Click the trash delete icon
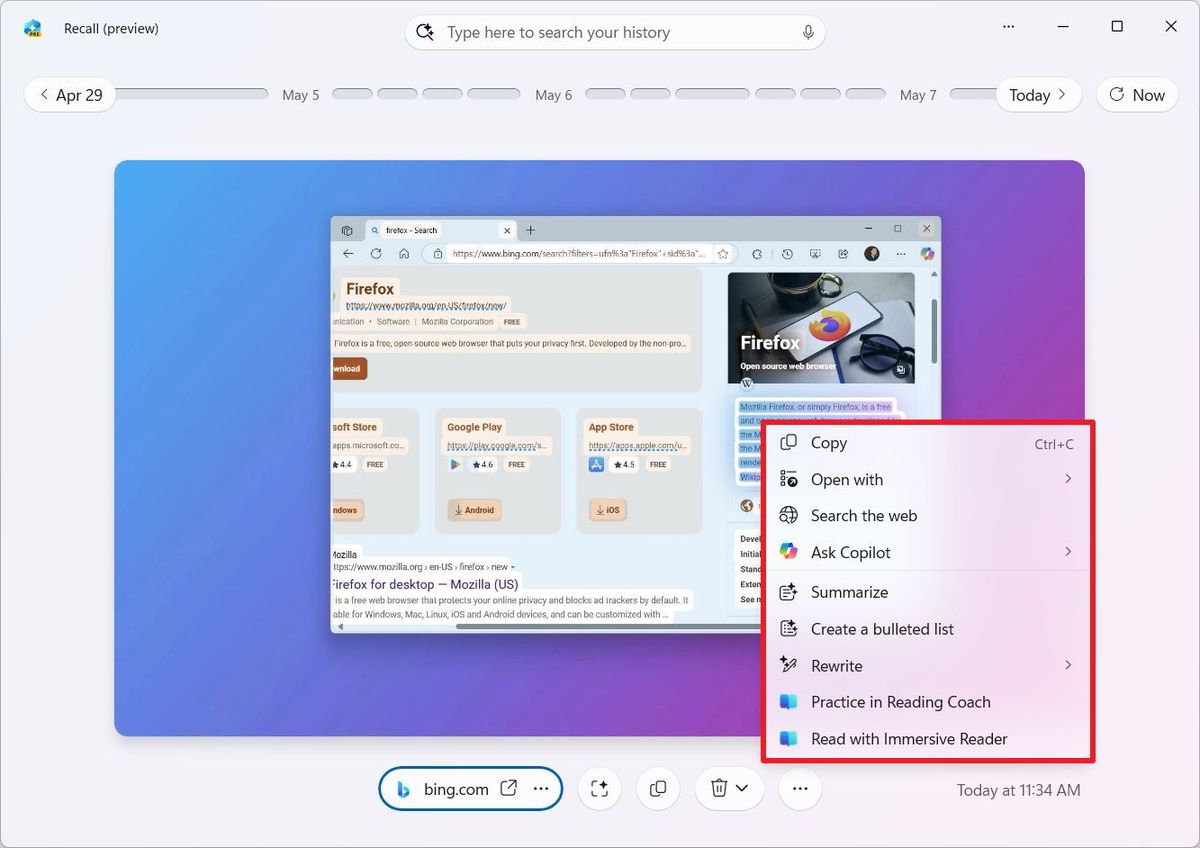Image resolution: width=1200 pixels, height=848 pixels. (718, 789)
